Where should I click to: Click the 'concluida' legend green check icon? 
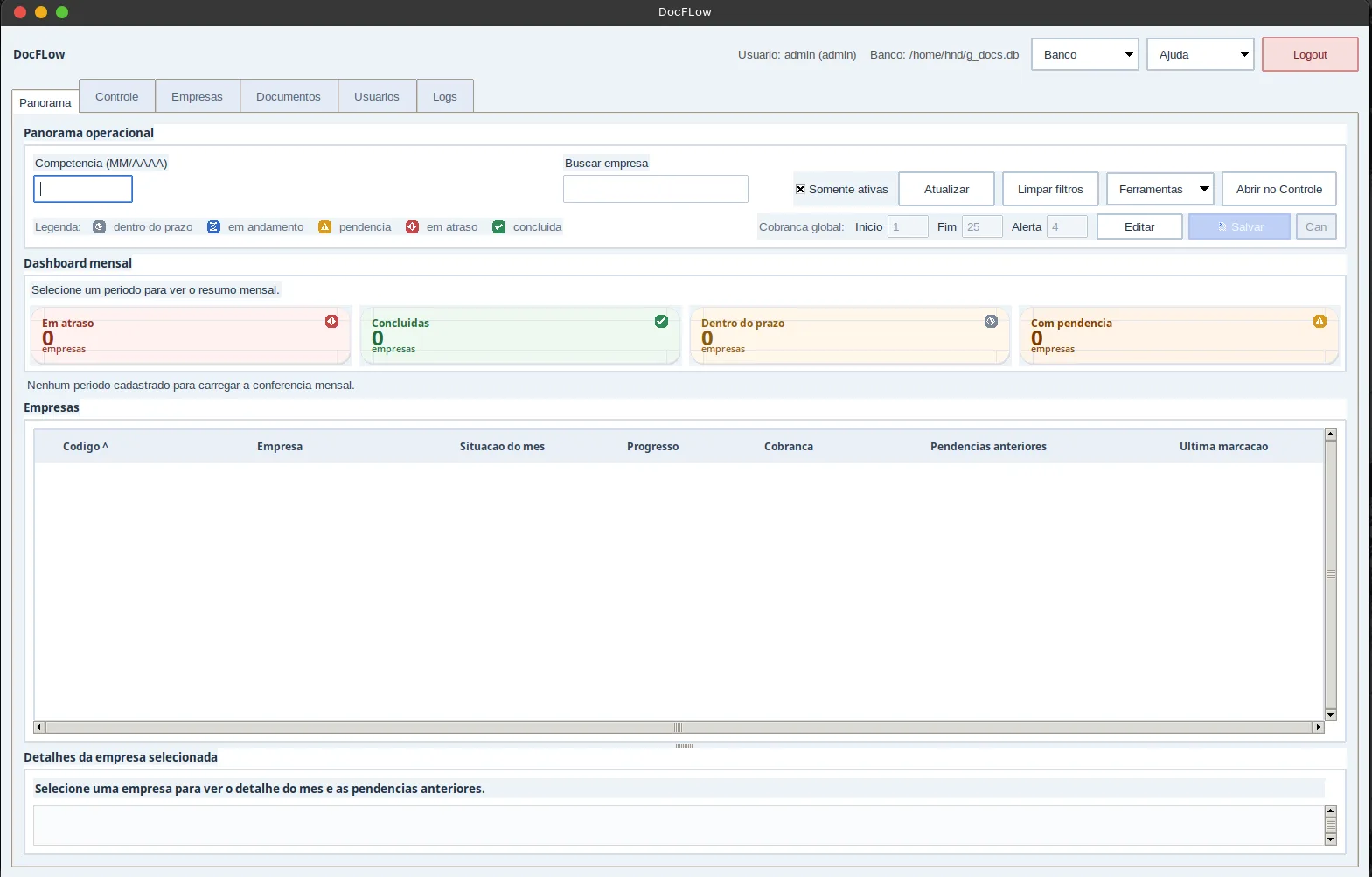[498, 226]
